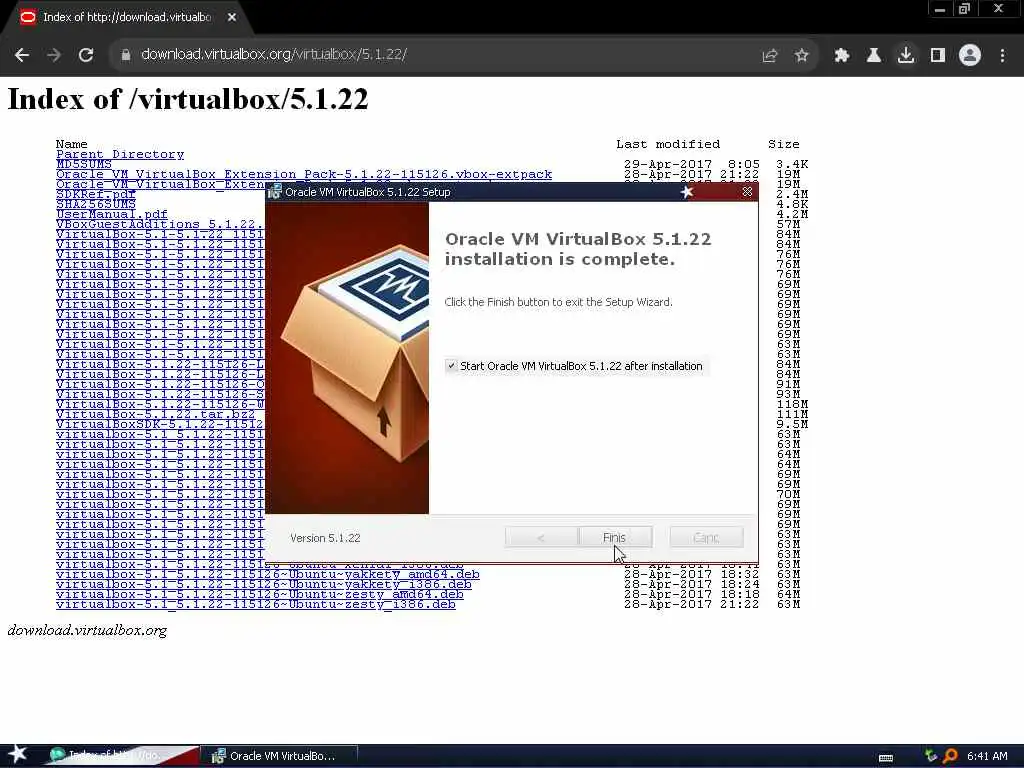Close the Index of browser tab
The height and width of the screenshot is (768, 1024).
[x=232, y=18]
